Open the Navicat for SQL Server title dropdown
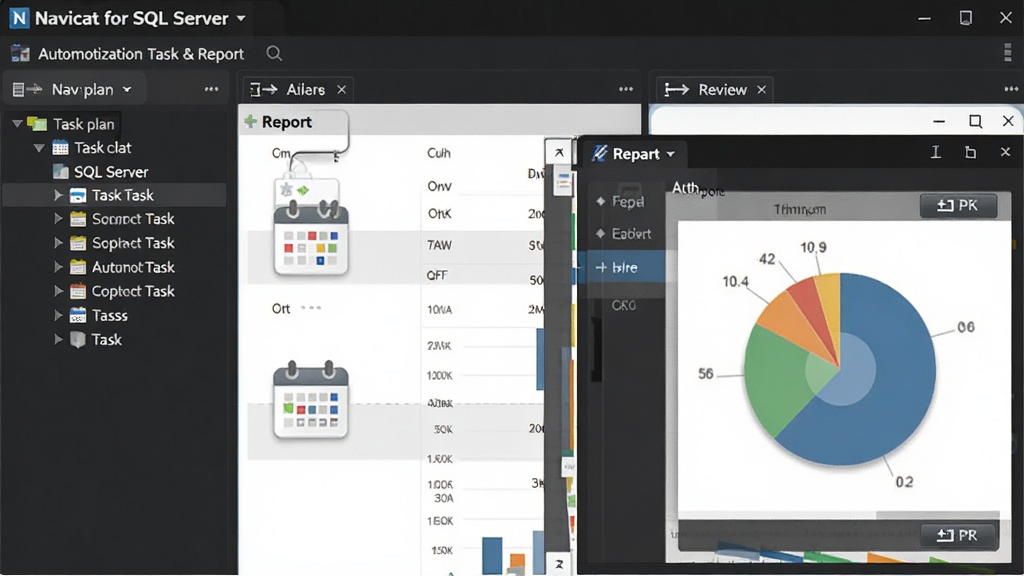The height and width of the screenshot is (576, 1024). pyautogui.click(x=241, y=18)
